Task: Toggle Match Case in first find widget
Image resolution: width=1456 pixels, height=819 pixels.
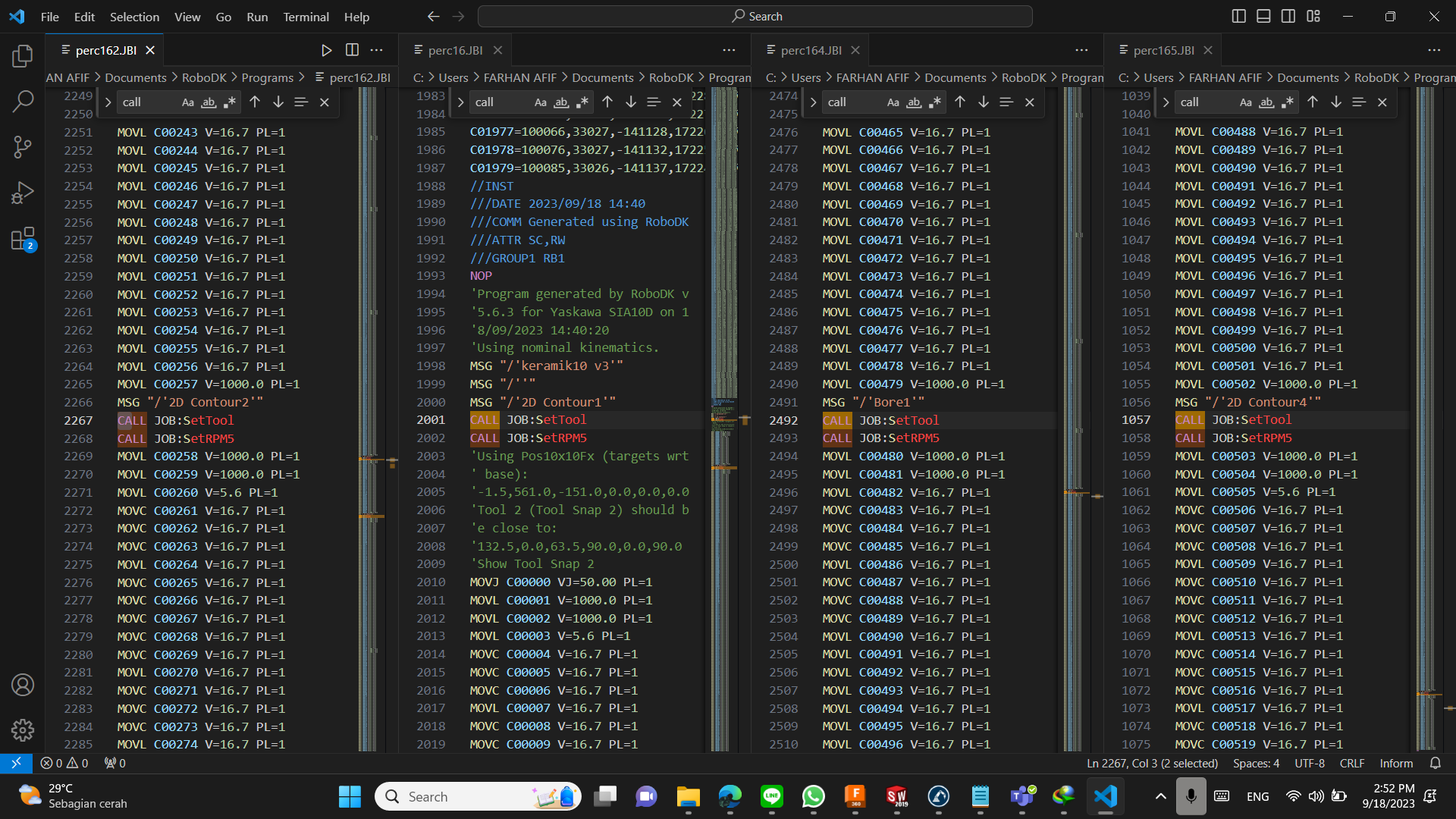Action: (187, 102)
